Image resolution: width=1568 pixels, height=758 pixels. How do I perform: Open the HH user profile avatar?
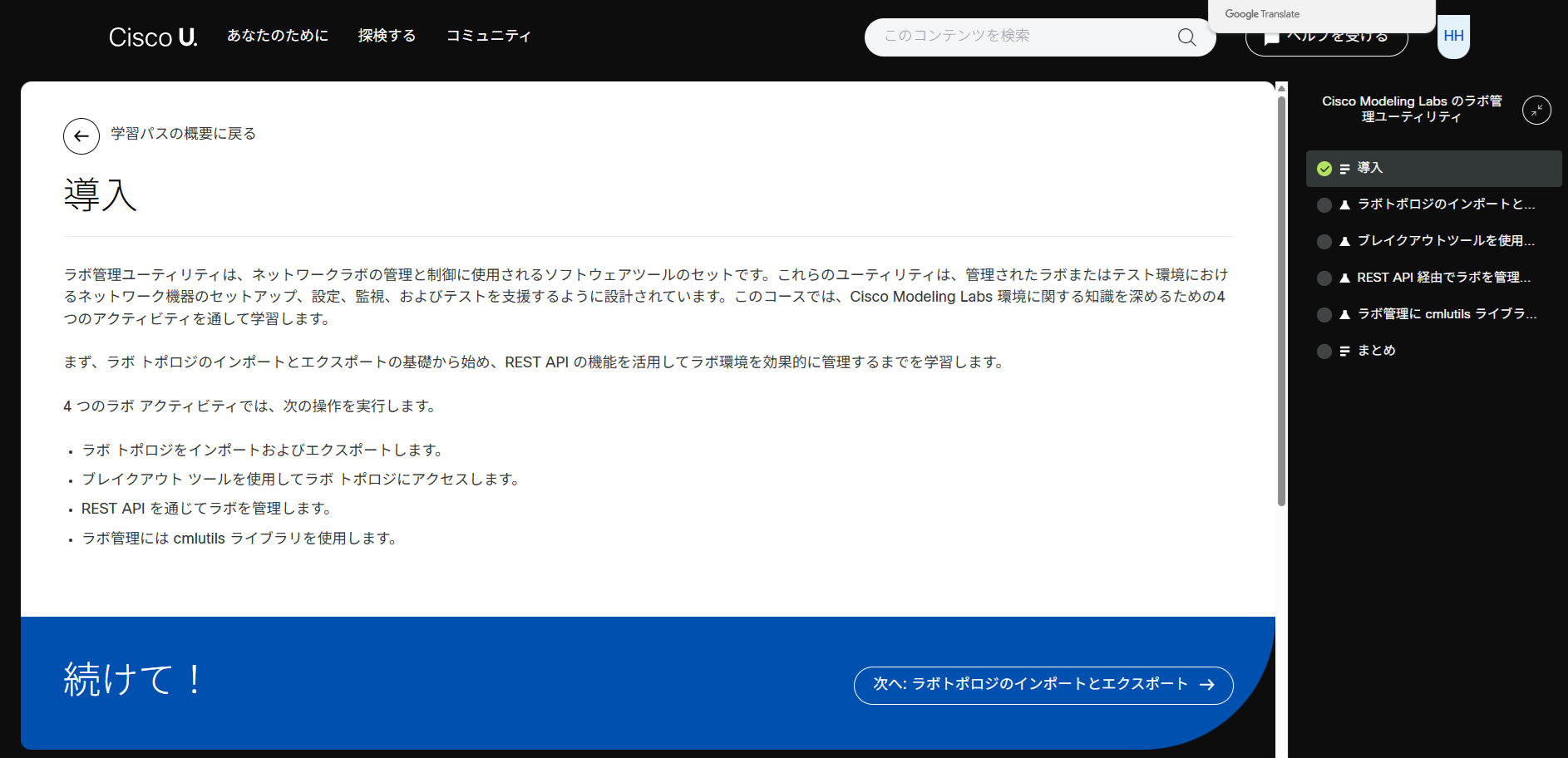(1453, 37)
